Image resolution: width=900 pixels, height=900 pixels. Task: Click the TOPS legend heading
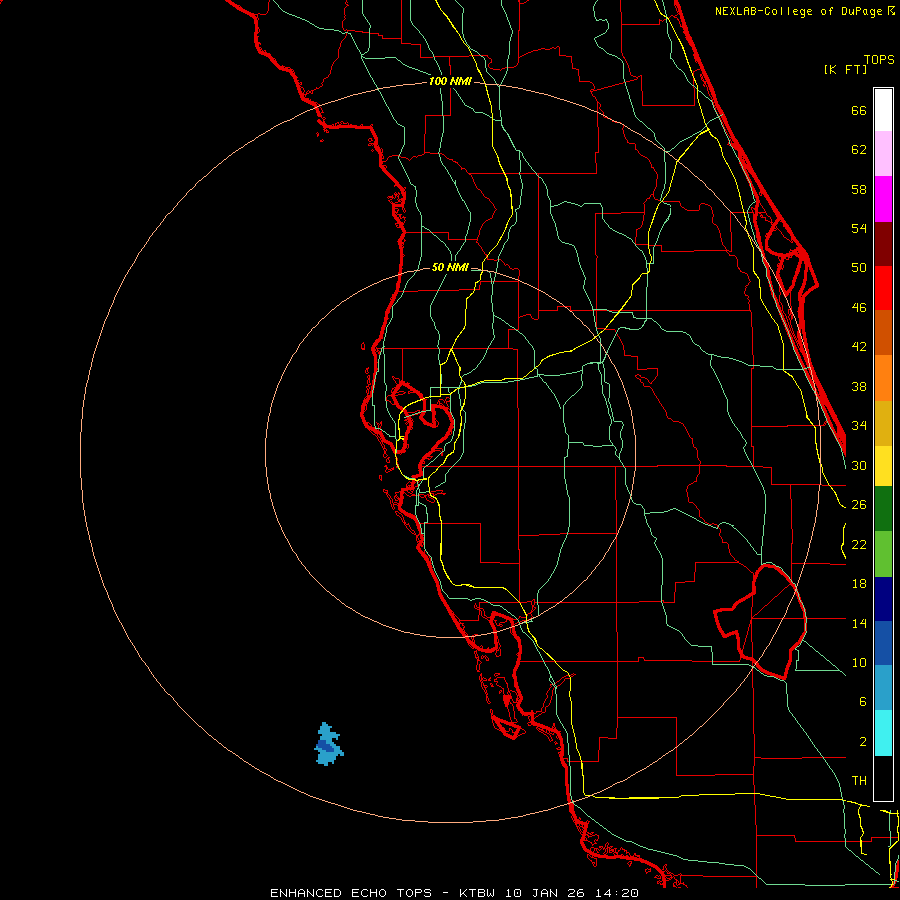tap(879, 60)
